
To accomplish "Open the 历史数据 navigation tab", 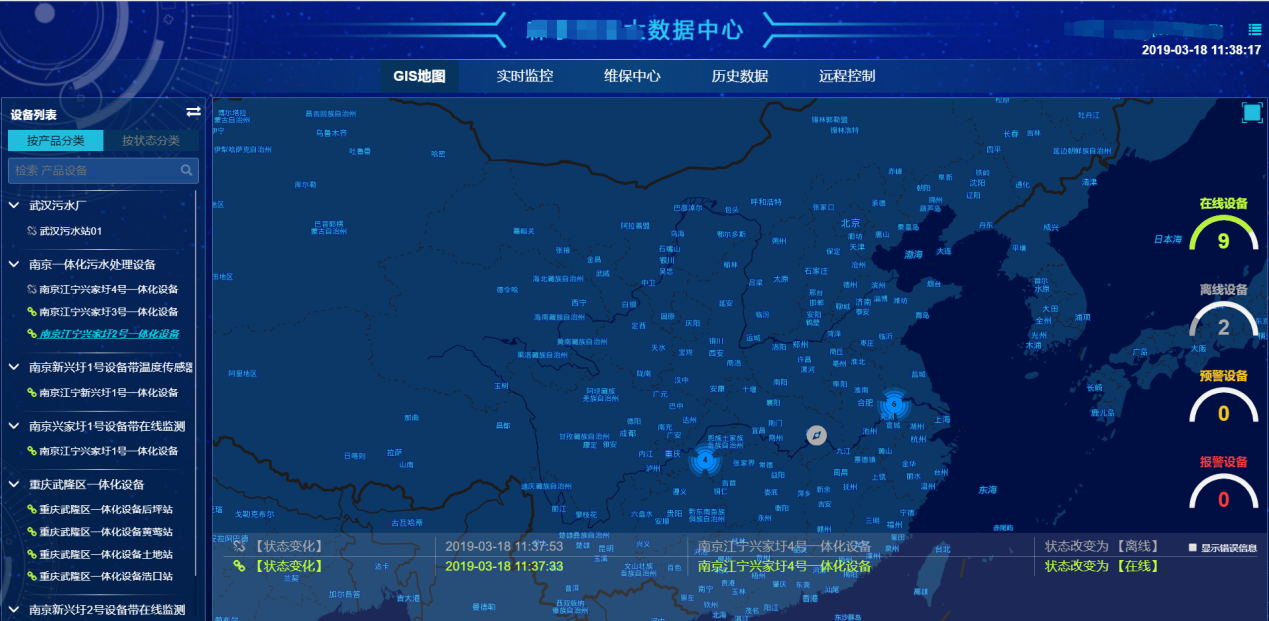I will (743, 75).
